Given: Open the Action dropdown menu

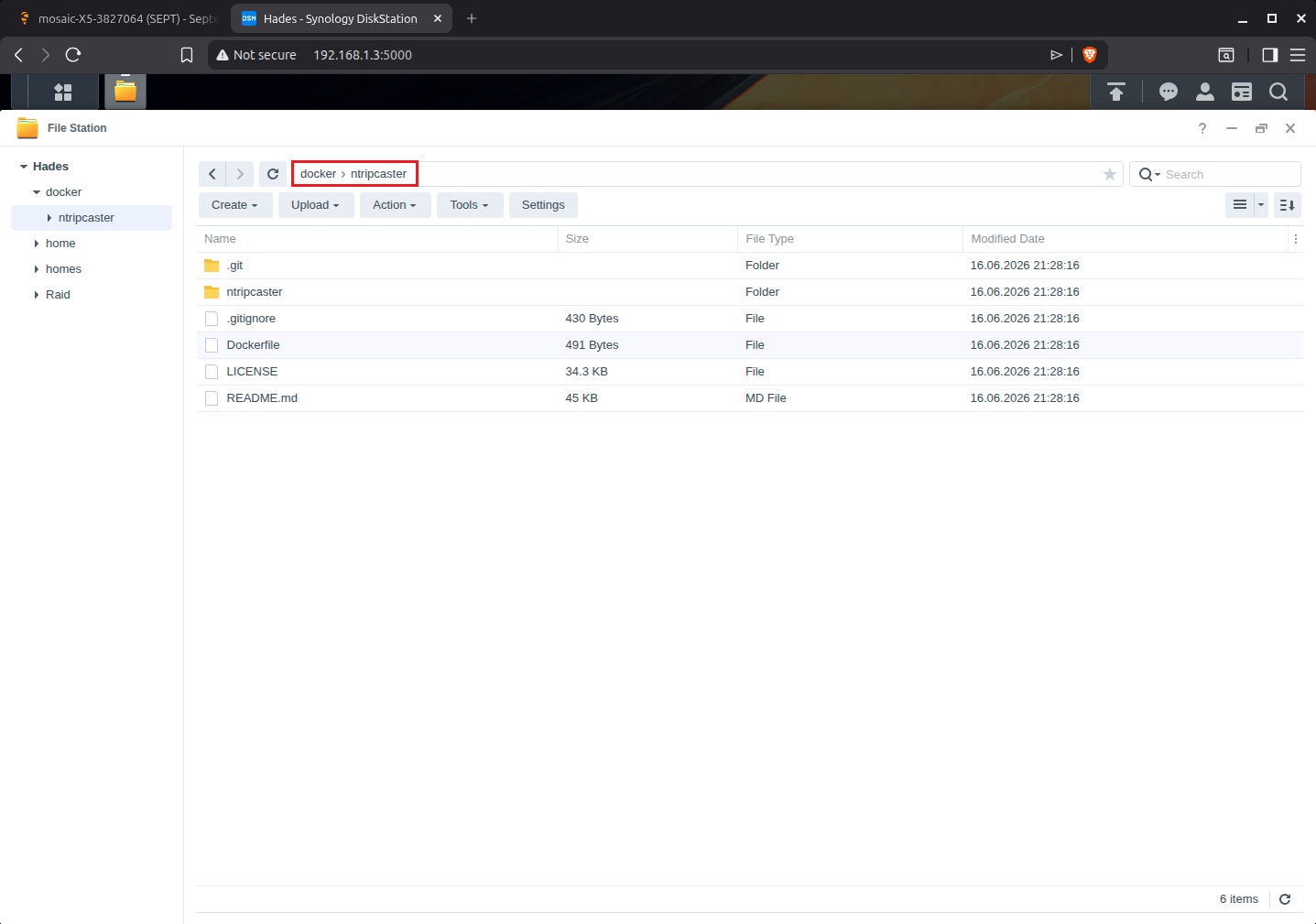Looking at the screenshot, I should pyautogui.click(x=395, y=205).
